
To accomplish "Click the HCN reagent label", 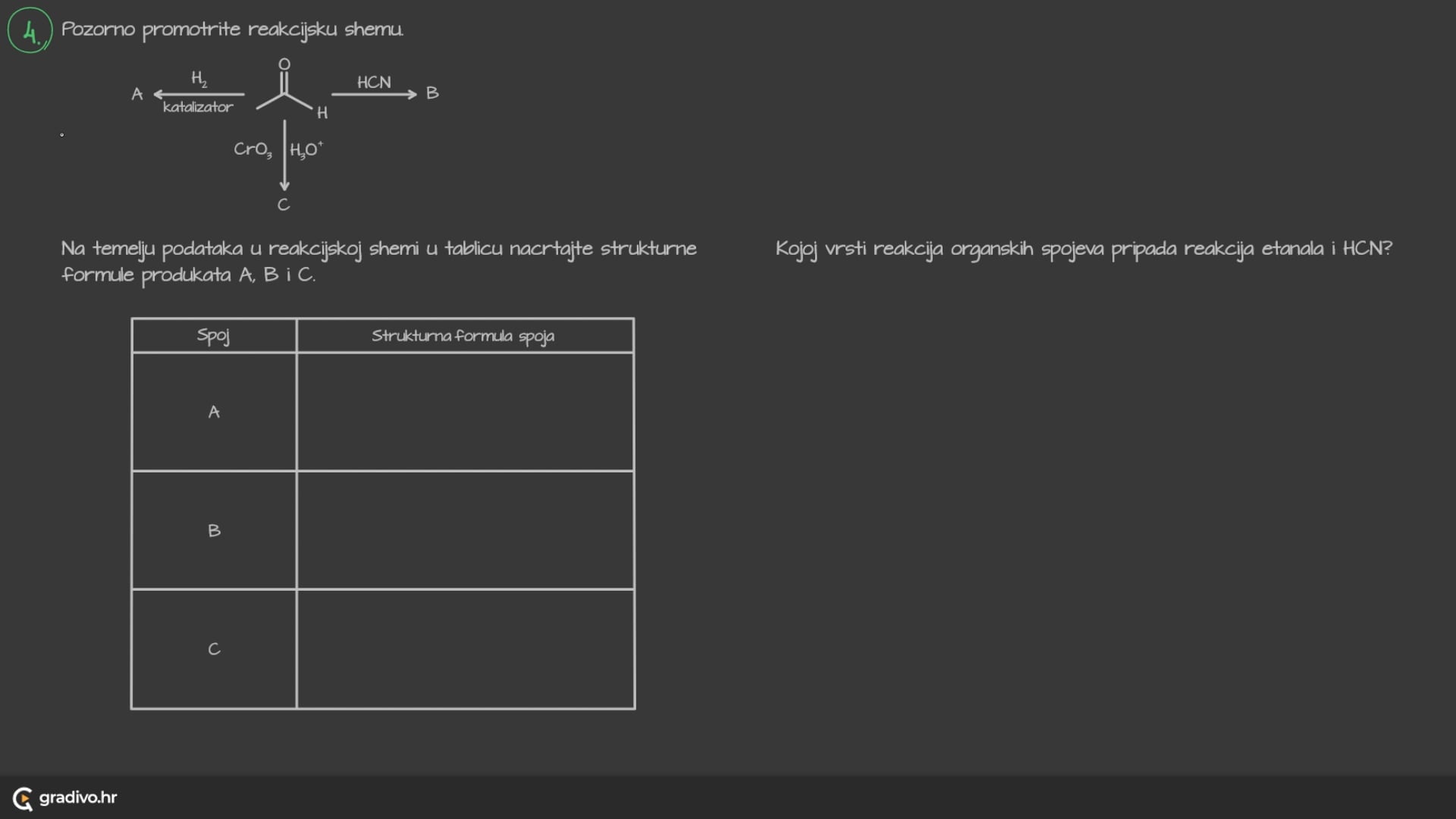I will coord(374,82).
